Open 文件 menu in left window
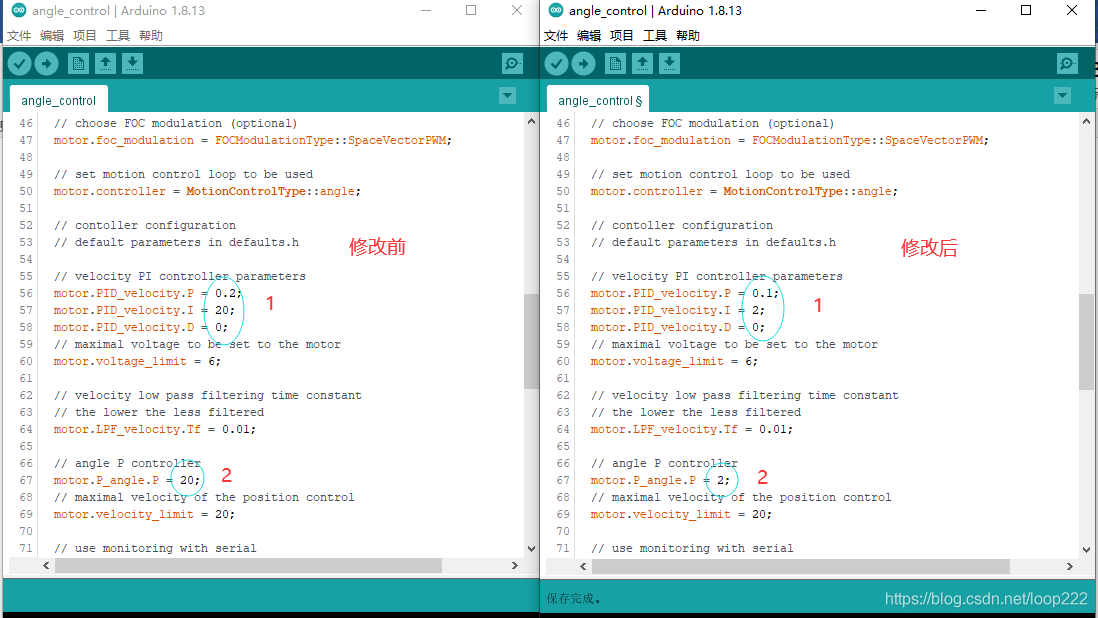1098x618 pixels. pyautogui.click(x=19, y=36)
